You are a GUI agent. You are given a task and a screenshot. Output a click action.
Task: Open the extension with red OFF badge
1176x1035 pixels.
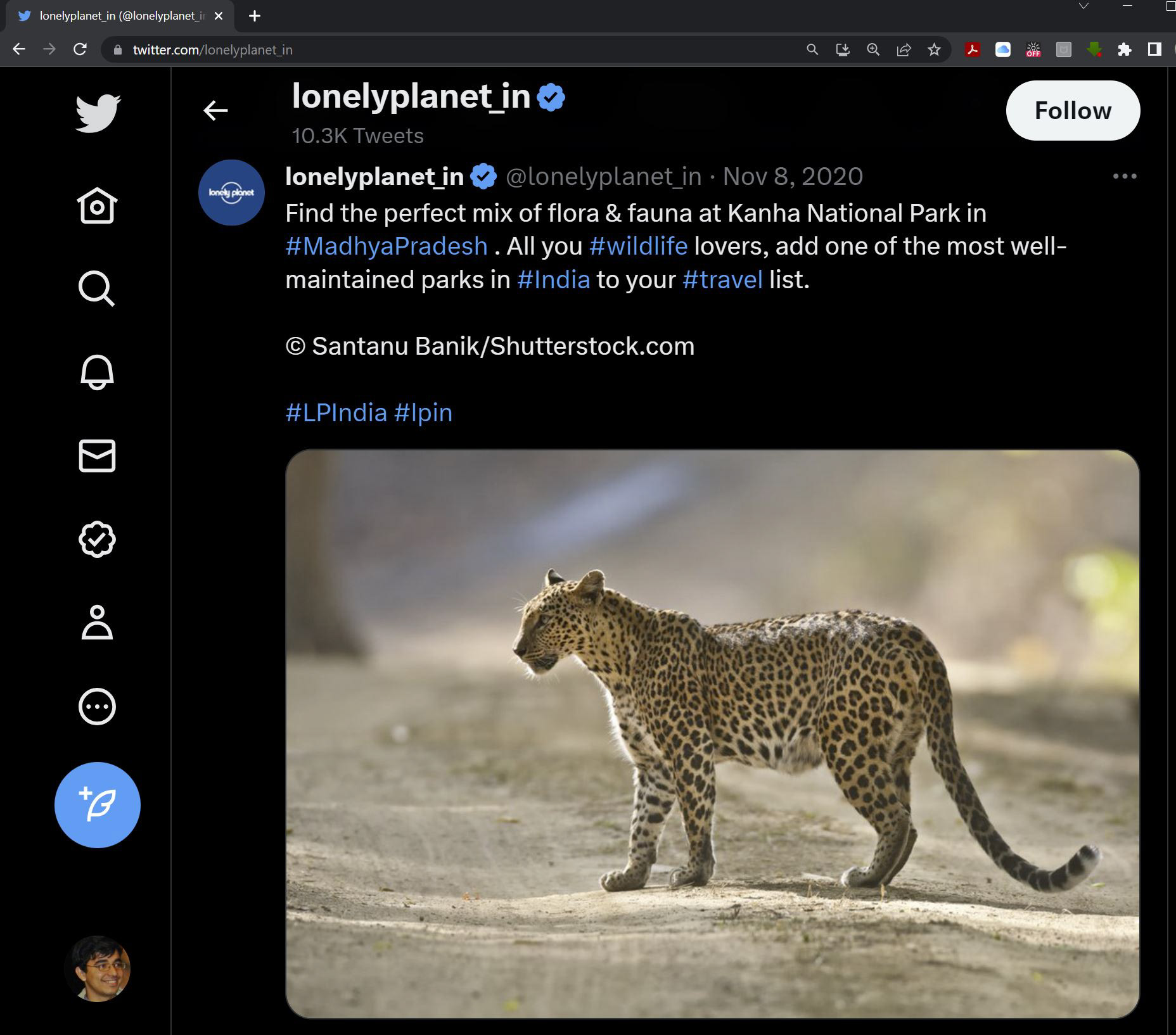tap(1033, 49)
